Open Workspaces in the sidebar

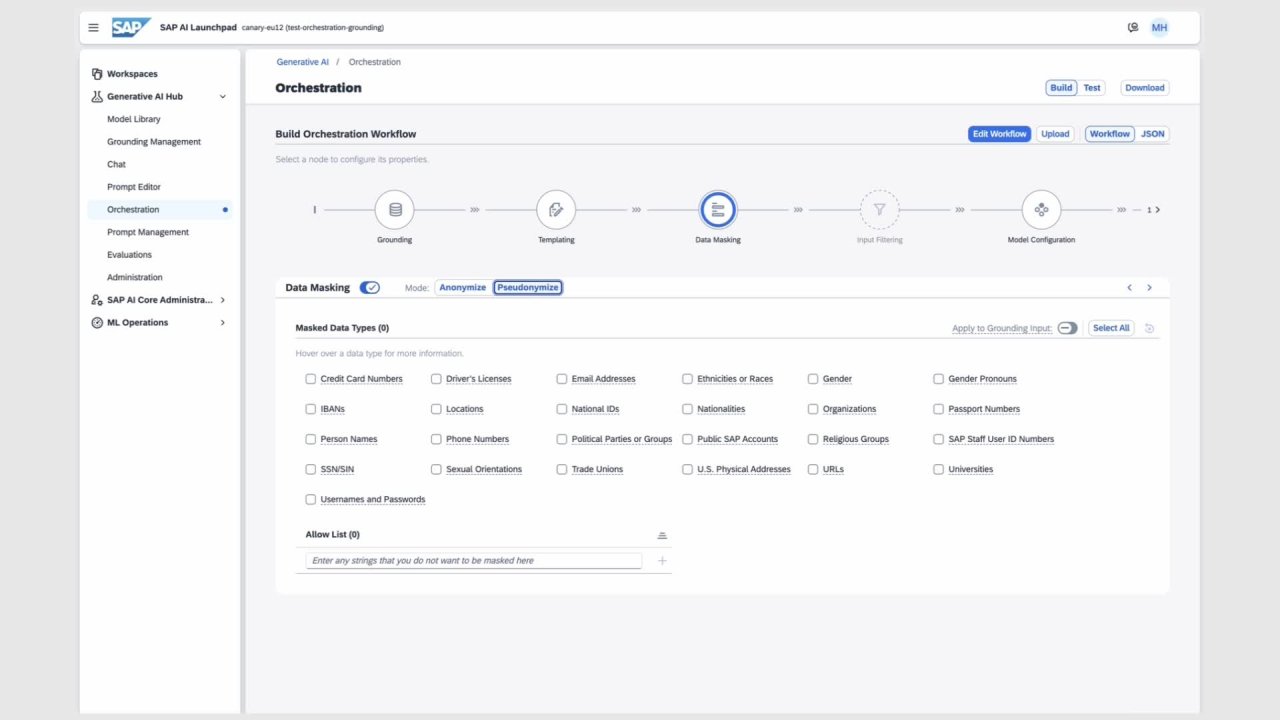[x=132, y=74]
